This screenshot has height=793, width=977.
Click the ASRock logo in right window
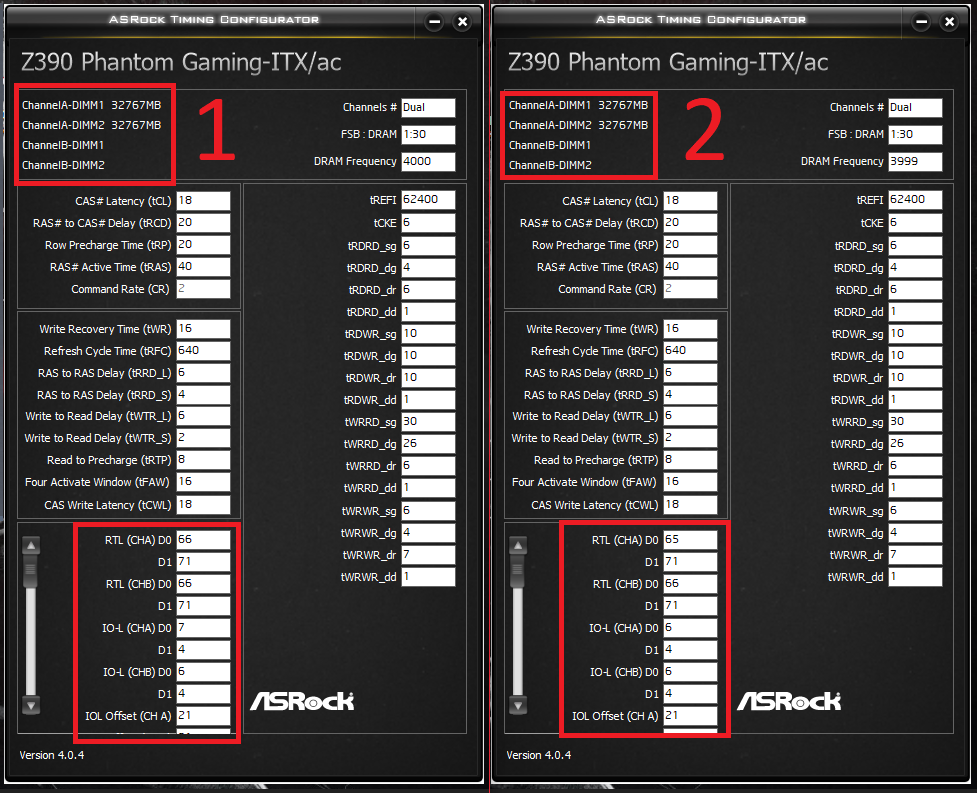click(x=789, y=701)
